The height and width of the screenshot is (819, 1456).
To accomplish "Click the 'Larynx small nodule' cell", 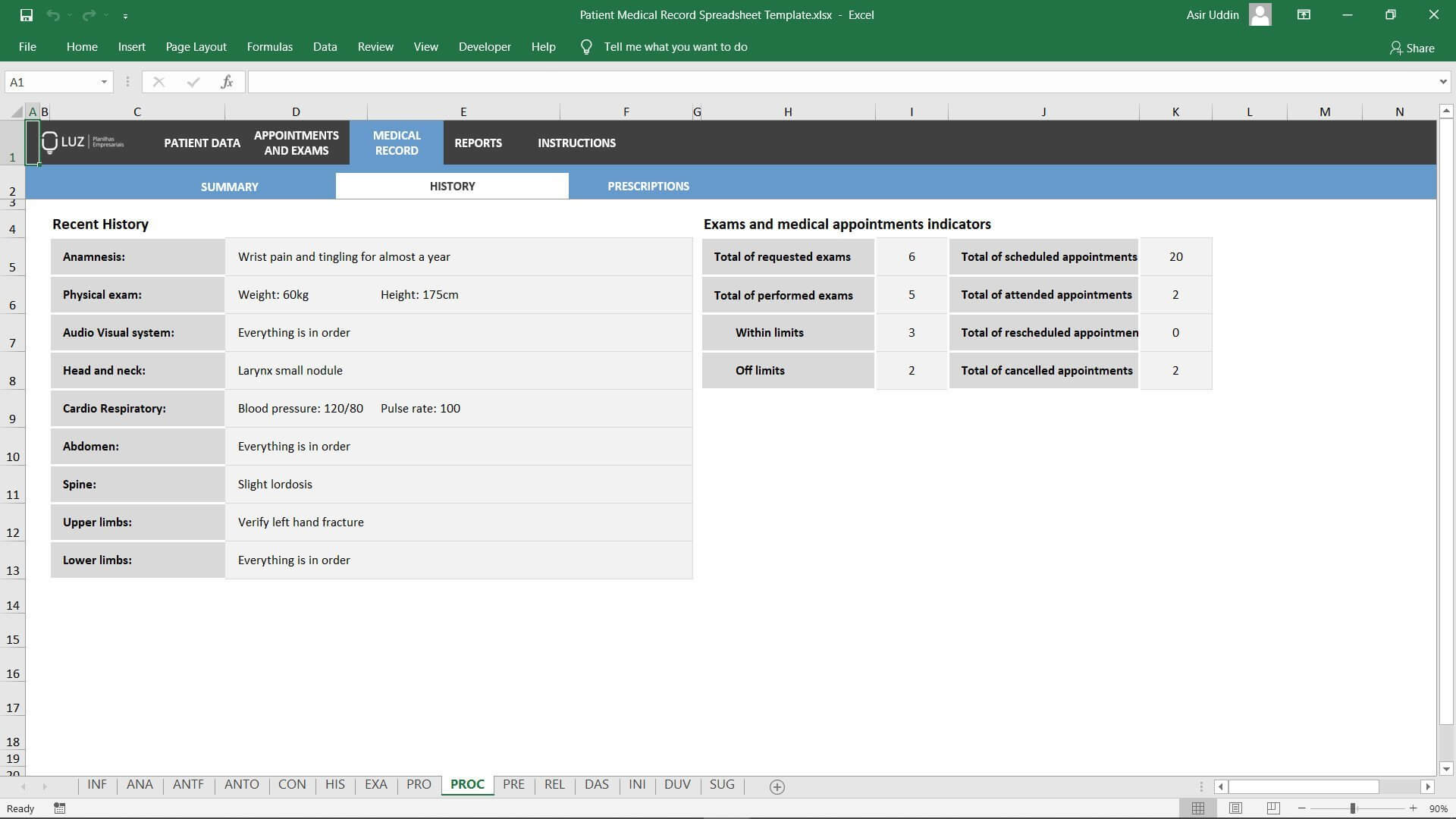I will pos(459,370).
